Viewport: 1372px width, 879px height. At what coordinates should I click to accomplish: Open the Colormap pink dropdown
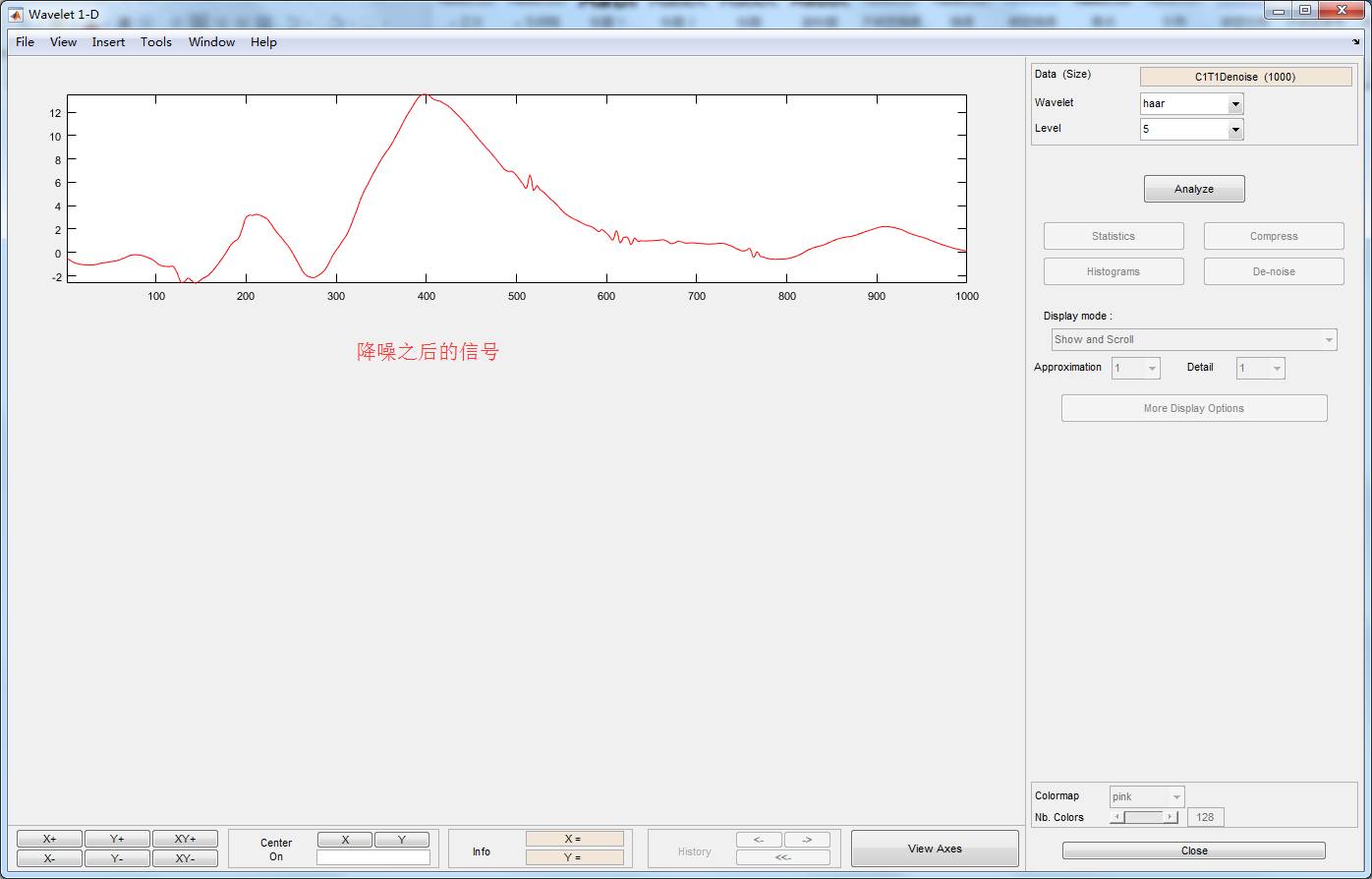pyautogui.click(x=1147, y=796)
